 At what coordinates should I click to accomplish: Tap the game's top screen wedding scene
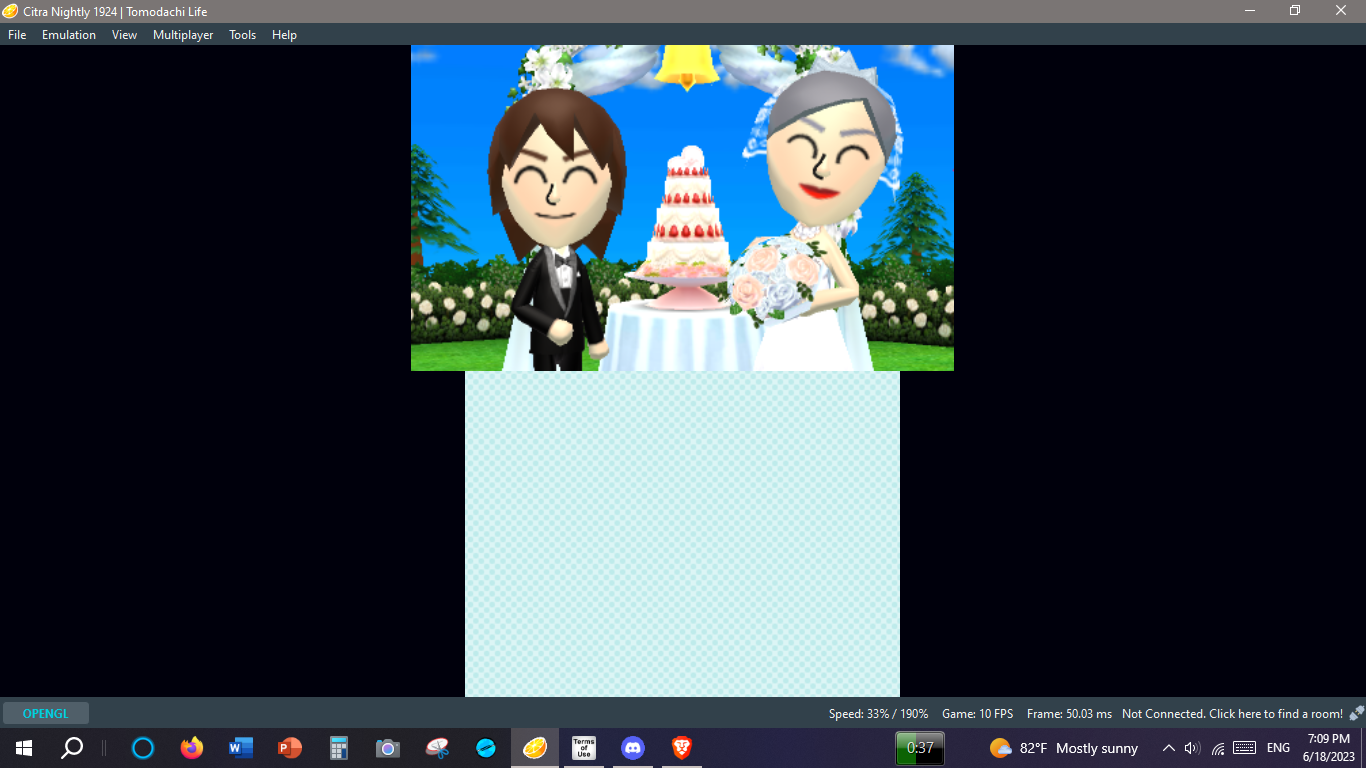point(682,208)
